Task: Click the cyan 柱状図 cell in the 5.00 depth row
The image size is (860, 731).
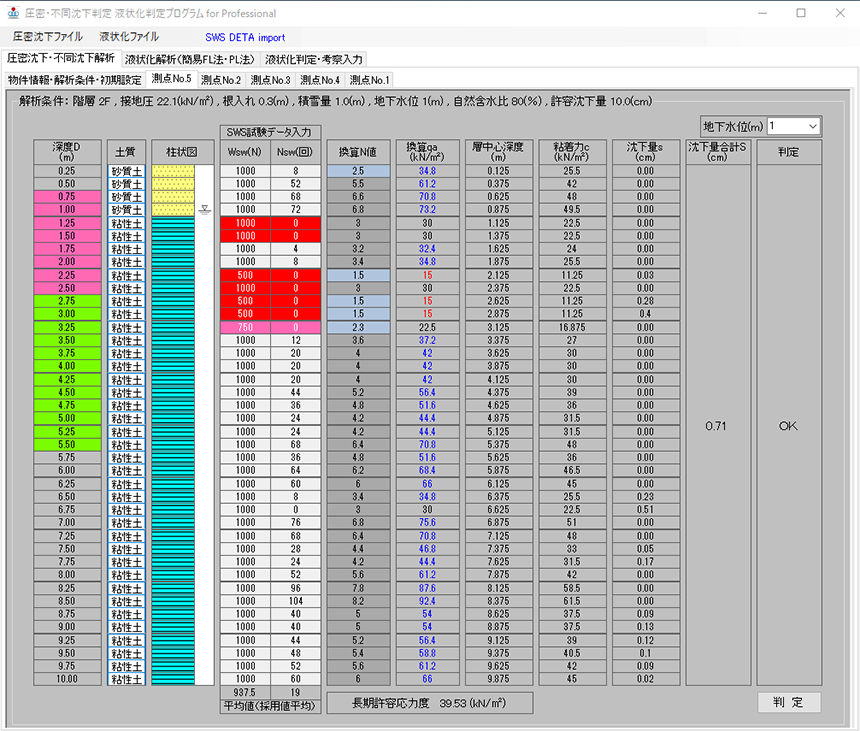Action: [173, 418]
